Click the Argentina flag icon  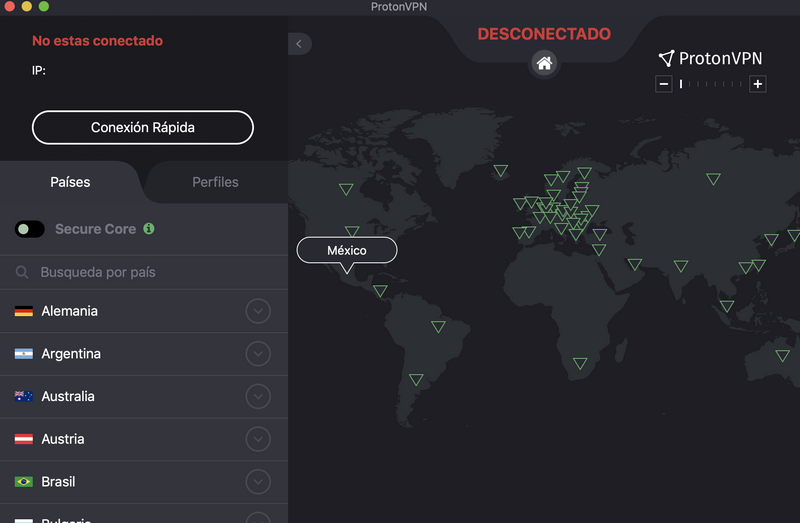pos(23,354)
